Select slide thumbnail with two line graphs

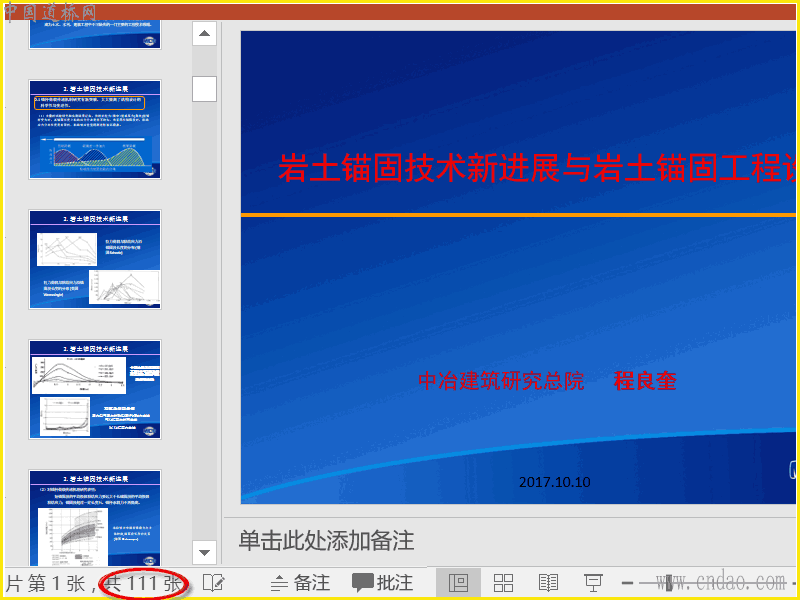pyautogui.click(x=95, y=259)
